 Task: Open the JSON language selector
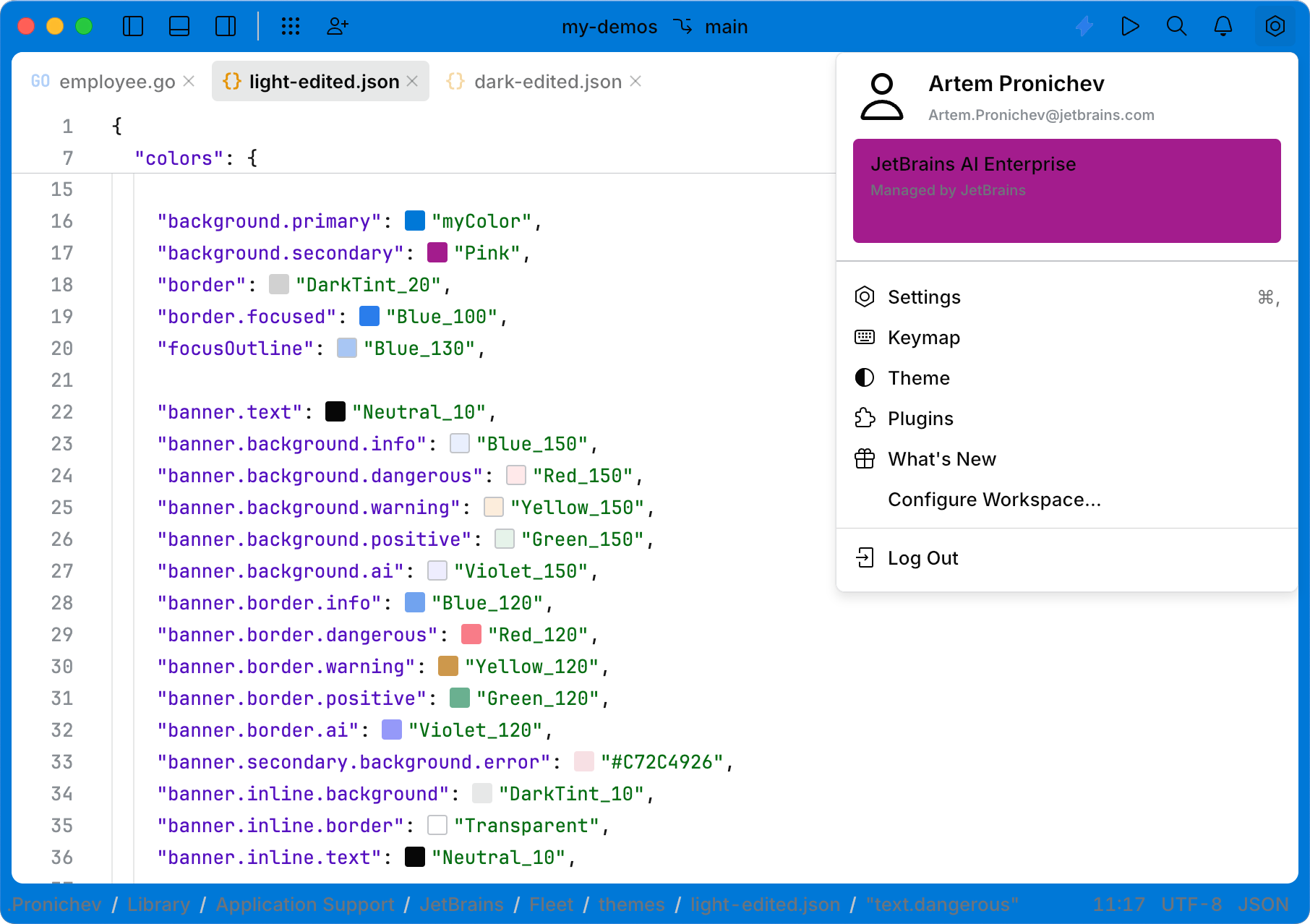1263,904
